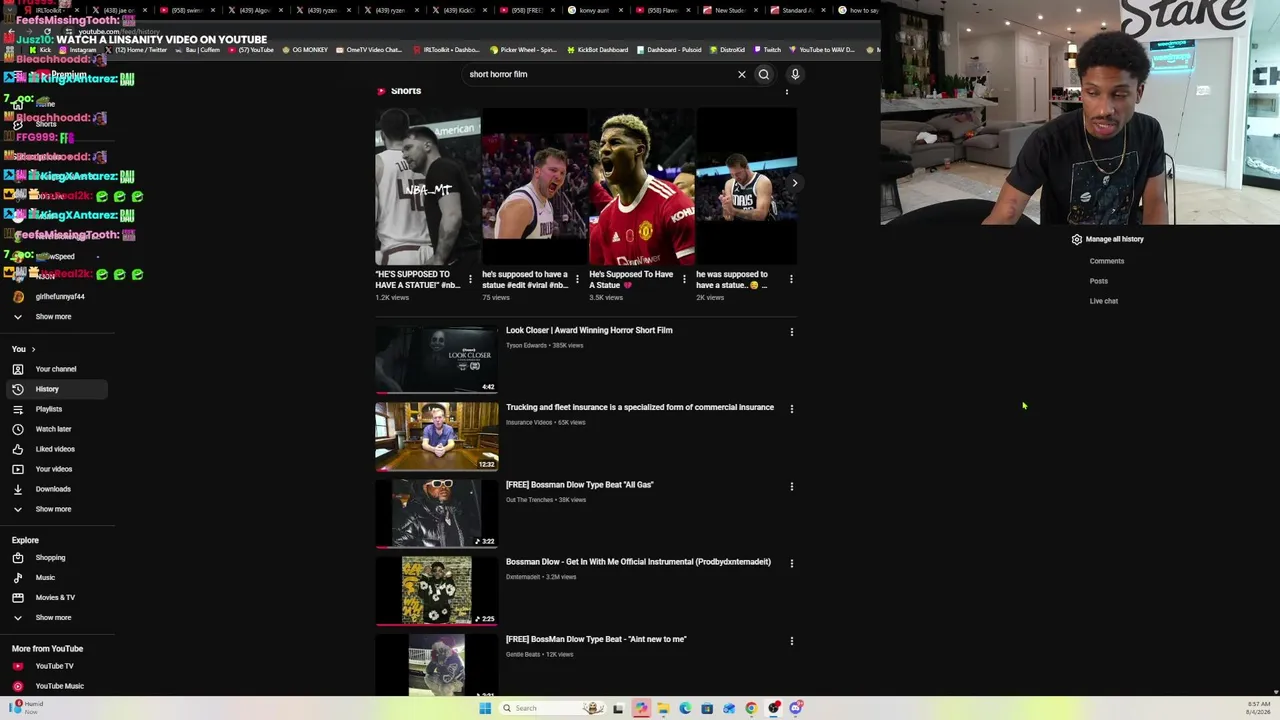
Task: Open the Comments history link
Action: [x=1106, y=261]
